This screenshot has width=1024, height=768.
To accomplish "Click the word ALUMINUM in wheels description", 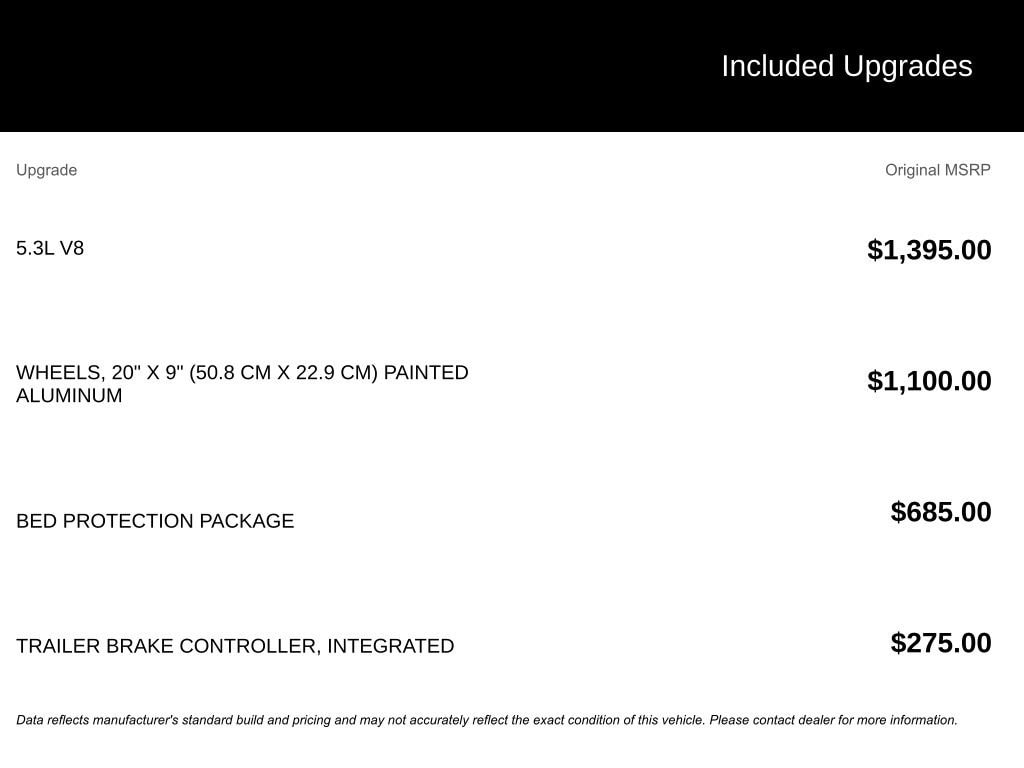I will click(69, 395).
